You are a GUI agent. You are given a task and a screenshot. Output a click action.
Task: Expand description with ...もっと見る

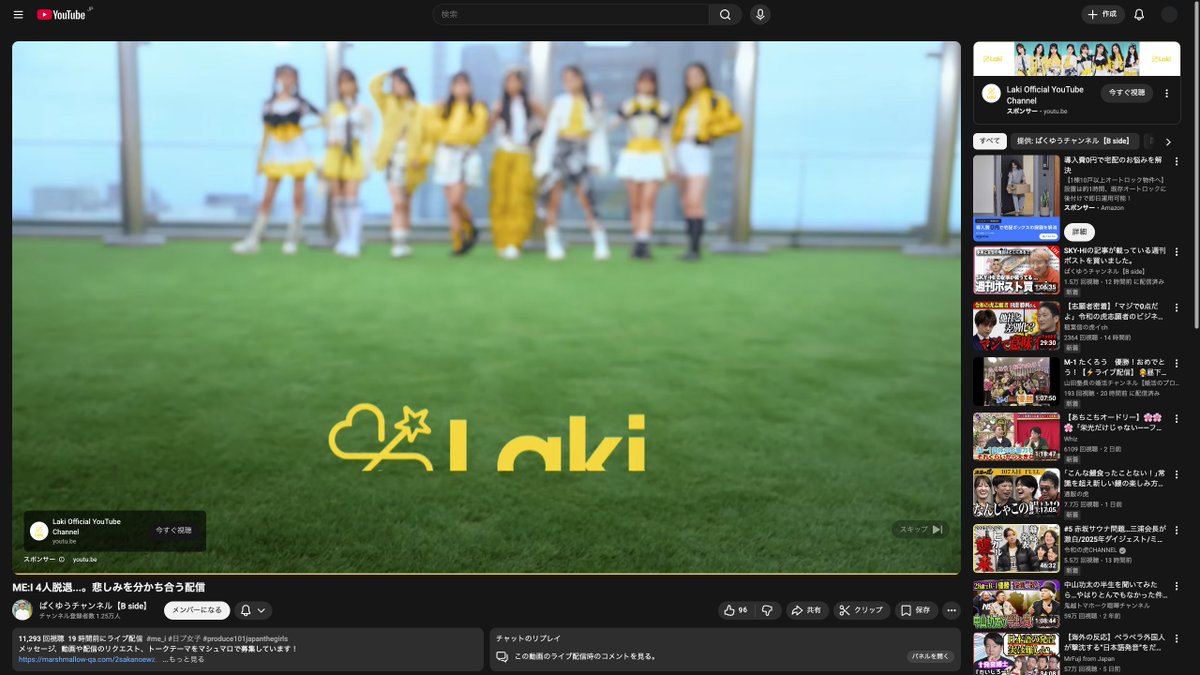click(184, 660)
